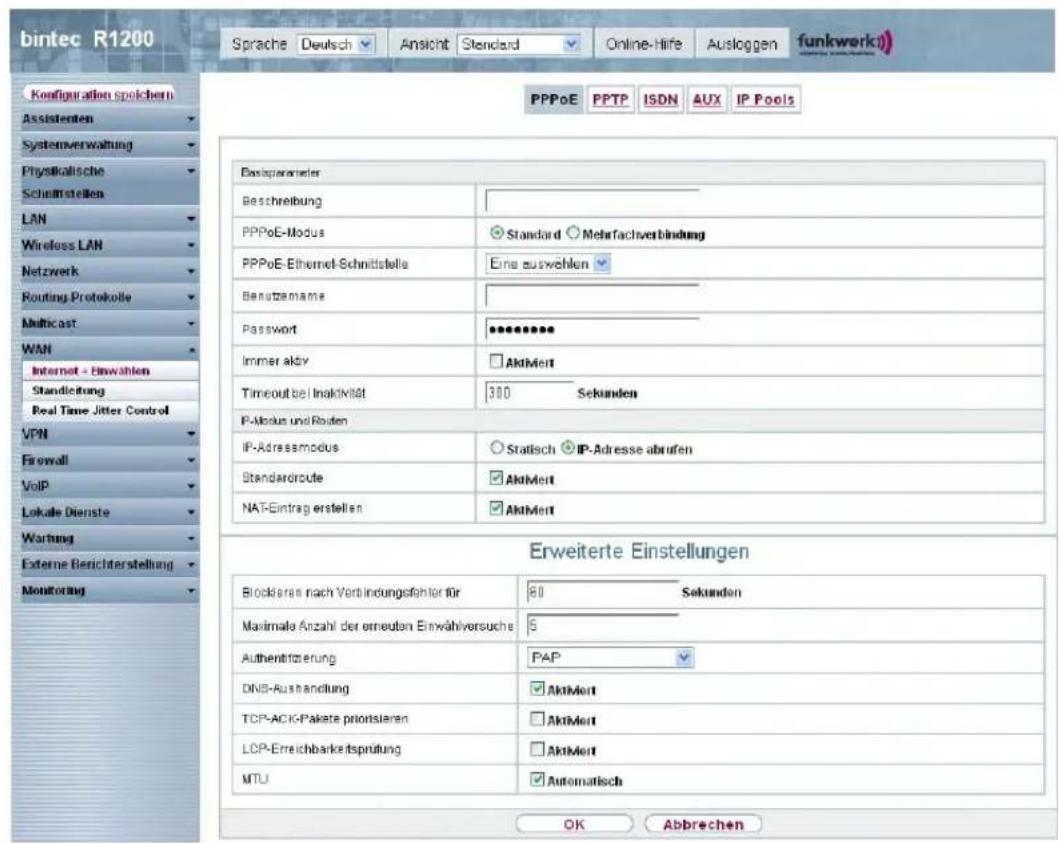
Task: Open PPPoE-Ethernet-Schnittstelle dropdown
Action: 548,263
